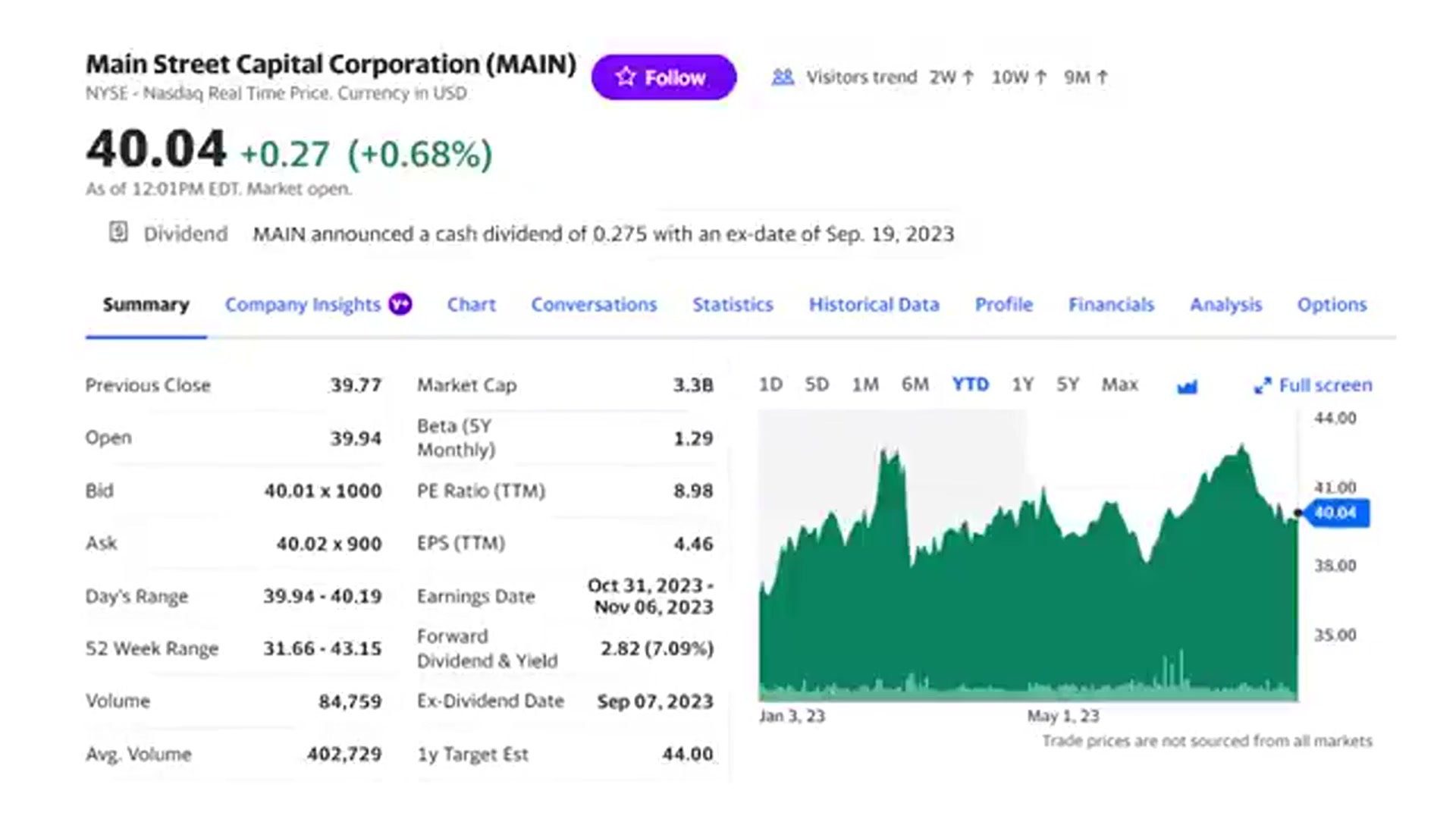Select the 1D chart range
Image resolution: width=1456 pixels, height=819 pixels.
(770, 384)
